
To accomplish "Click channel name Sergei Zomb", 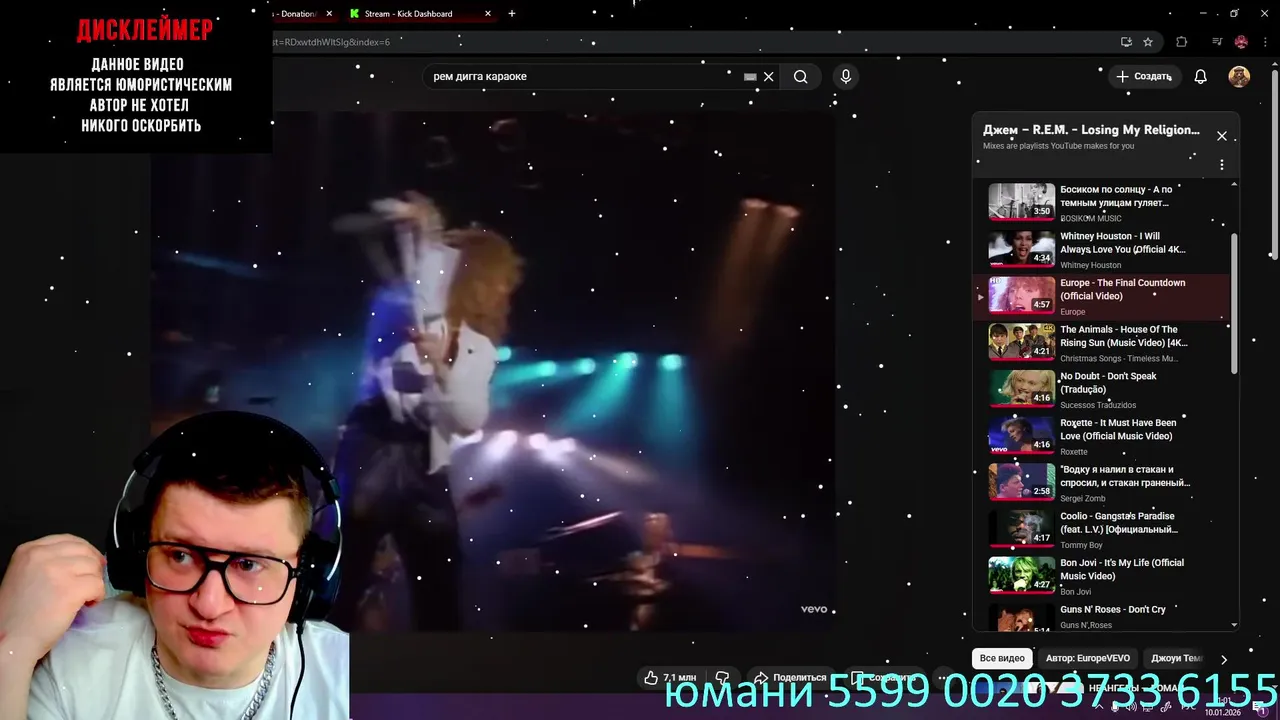I will click(1083, 498).
